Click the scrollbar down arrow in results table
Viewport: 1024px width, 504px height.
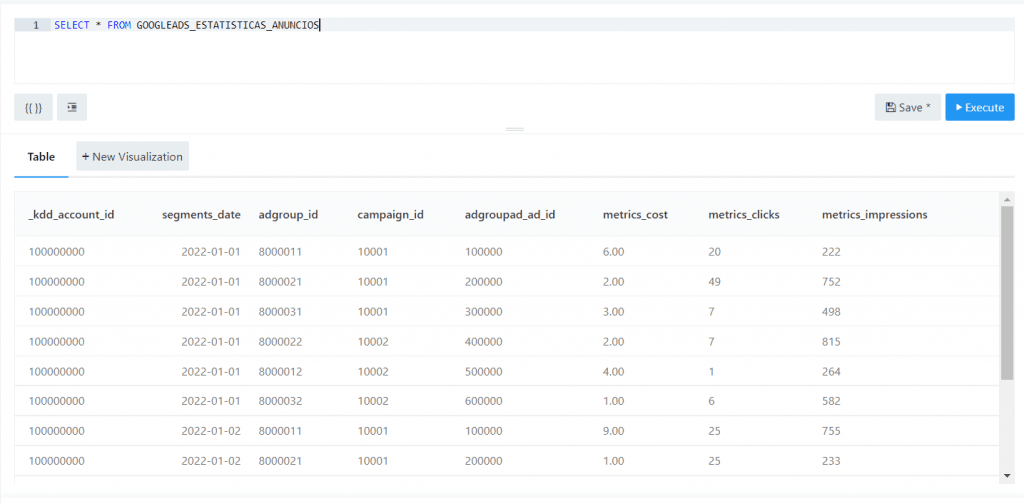pos(1007,474)
